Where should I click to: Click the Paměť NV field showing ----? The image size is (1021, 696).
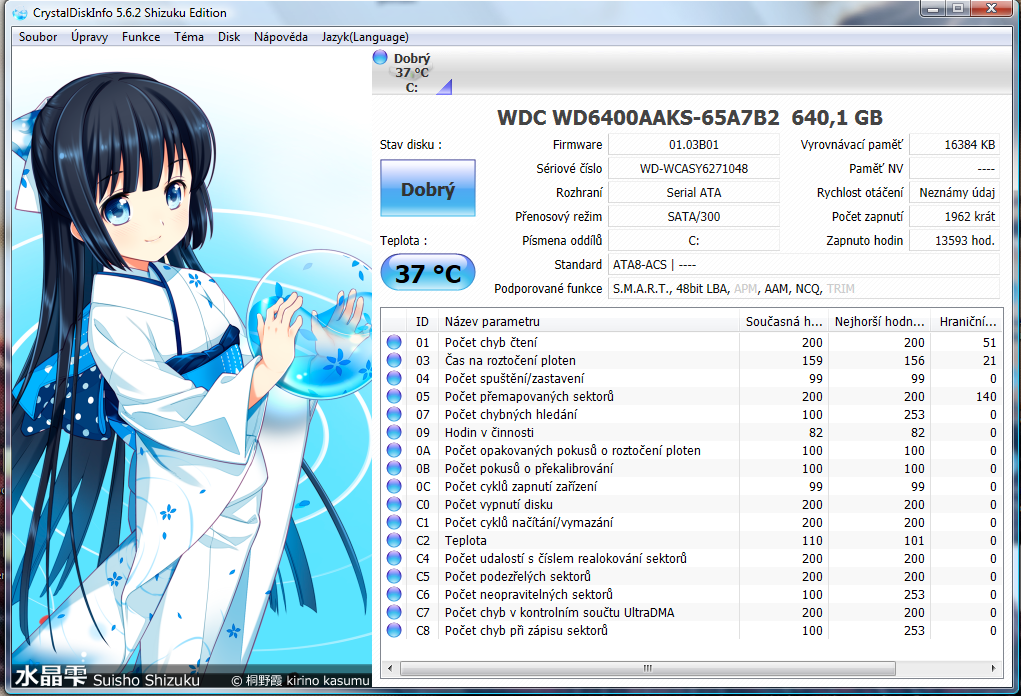point(954,169)
